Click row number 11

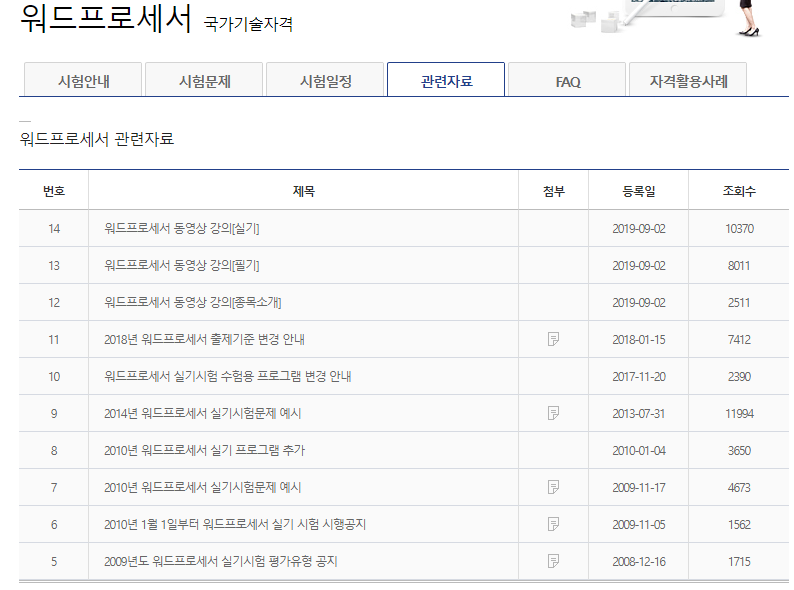[54, 340]
